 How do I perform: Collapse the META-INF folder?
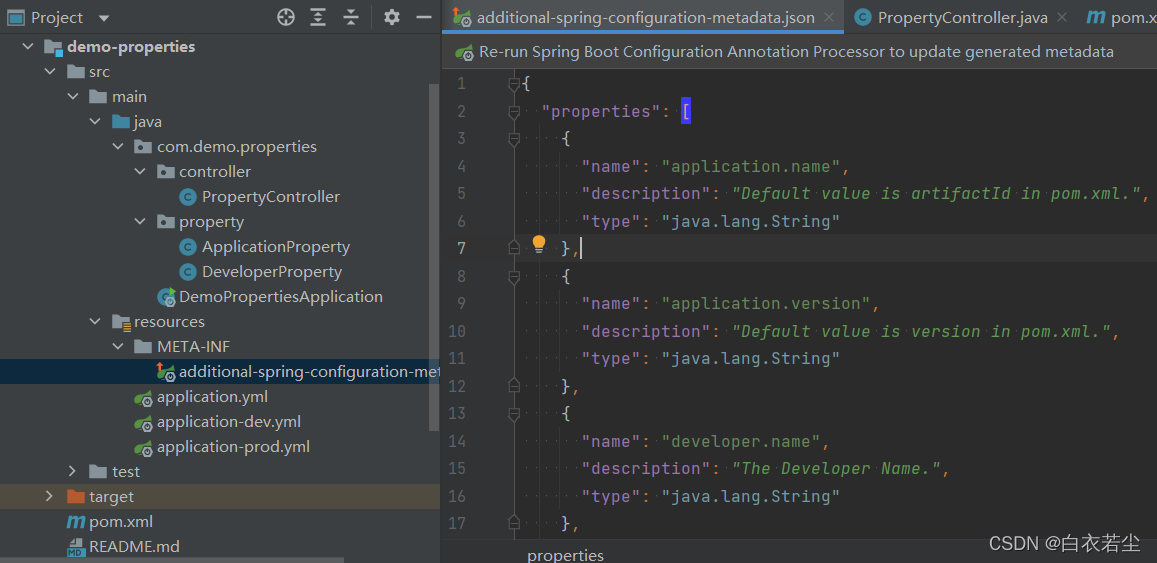(118, 347)
